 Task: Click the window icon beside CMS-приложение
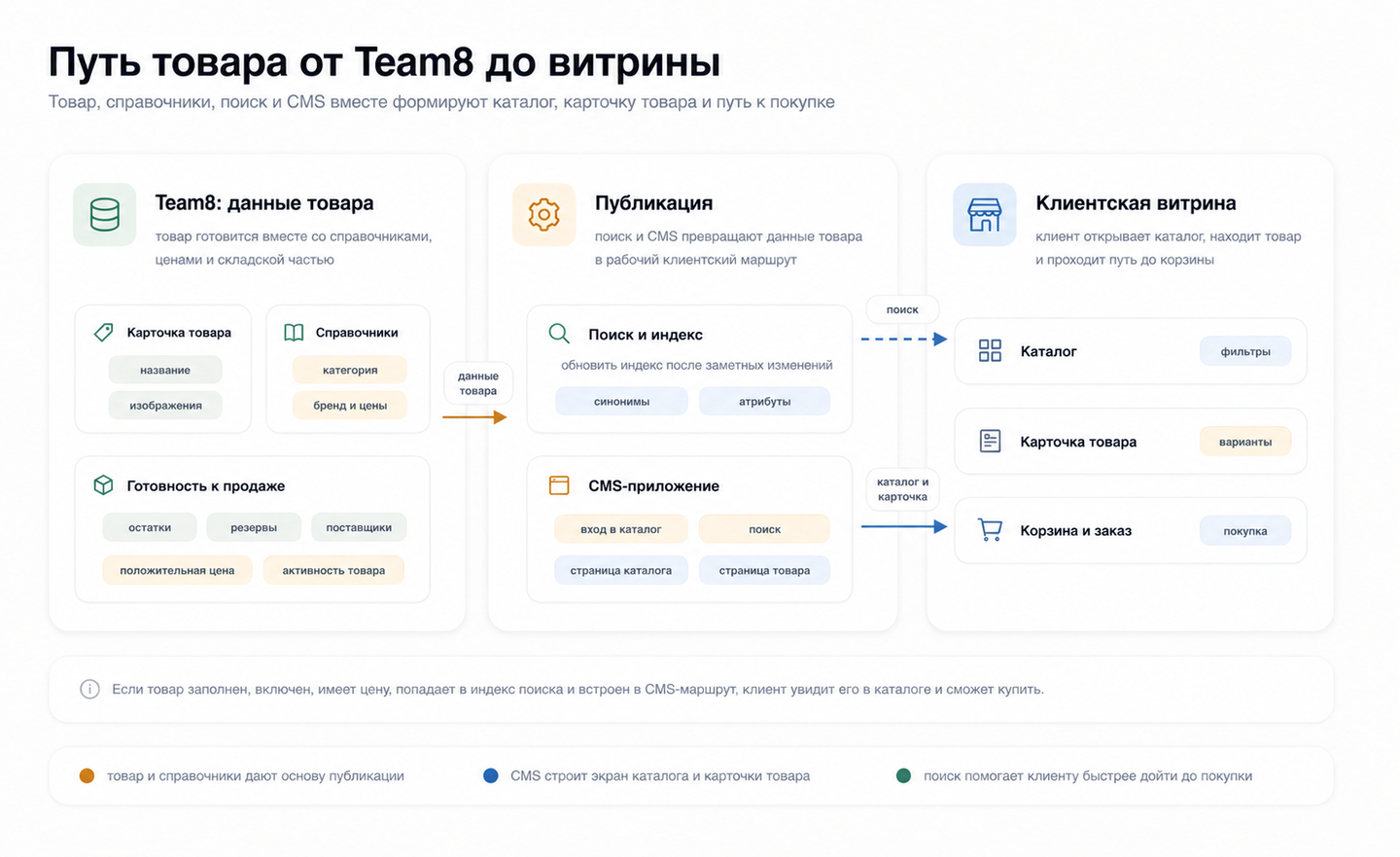coord(559,485)
